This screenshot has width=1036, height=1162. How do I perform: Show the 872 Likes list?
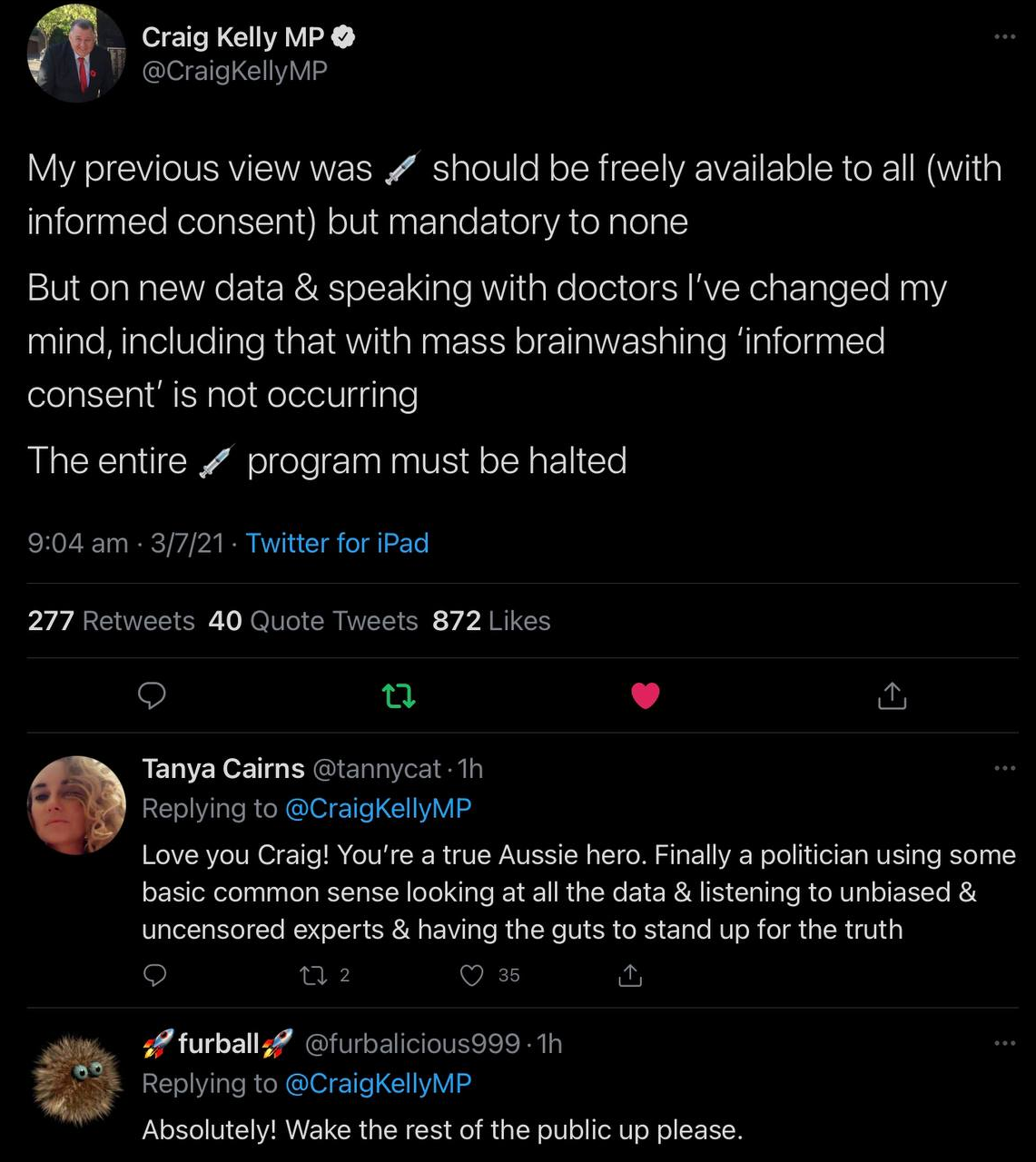click(x=491, y=621)
